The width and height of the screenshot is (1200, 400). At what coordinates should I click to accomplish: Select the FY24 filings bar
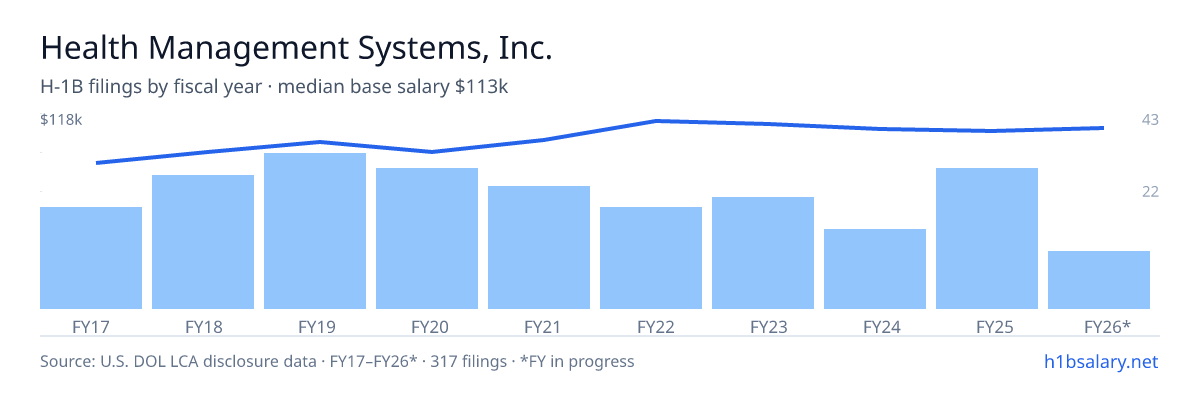(x=875, y=269)
